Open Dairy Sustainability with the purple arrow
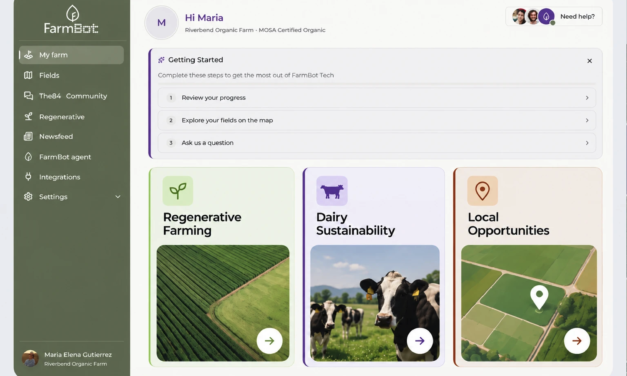Screen dimensions: 627x376 click(420, 341)
